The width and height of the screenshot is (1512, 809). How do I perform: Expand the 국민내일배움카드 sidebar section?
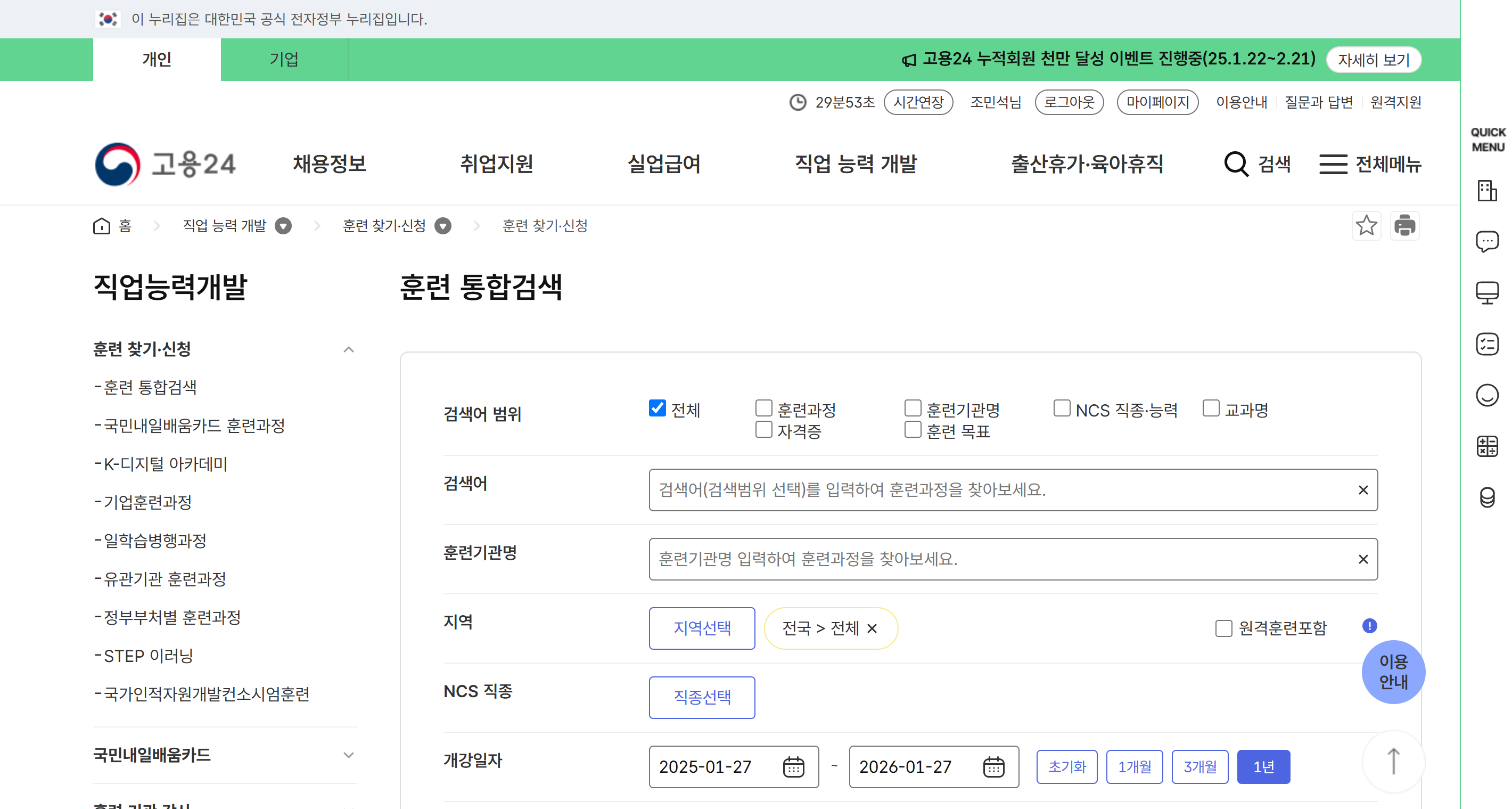(349, 756)
